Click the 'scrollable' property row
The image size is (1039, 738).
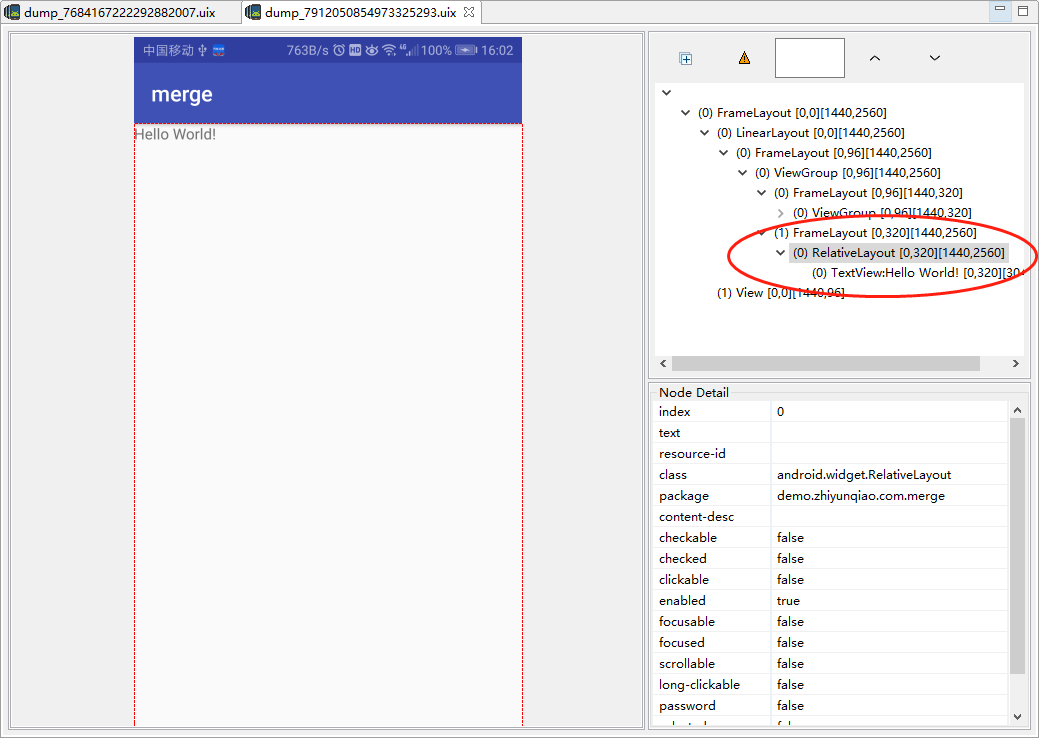pos(830,664)
